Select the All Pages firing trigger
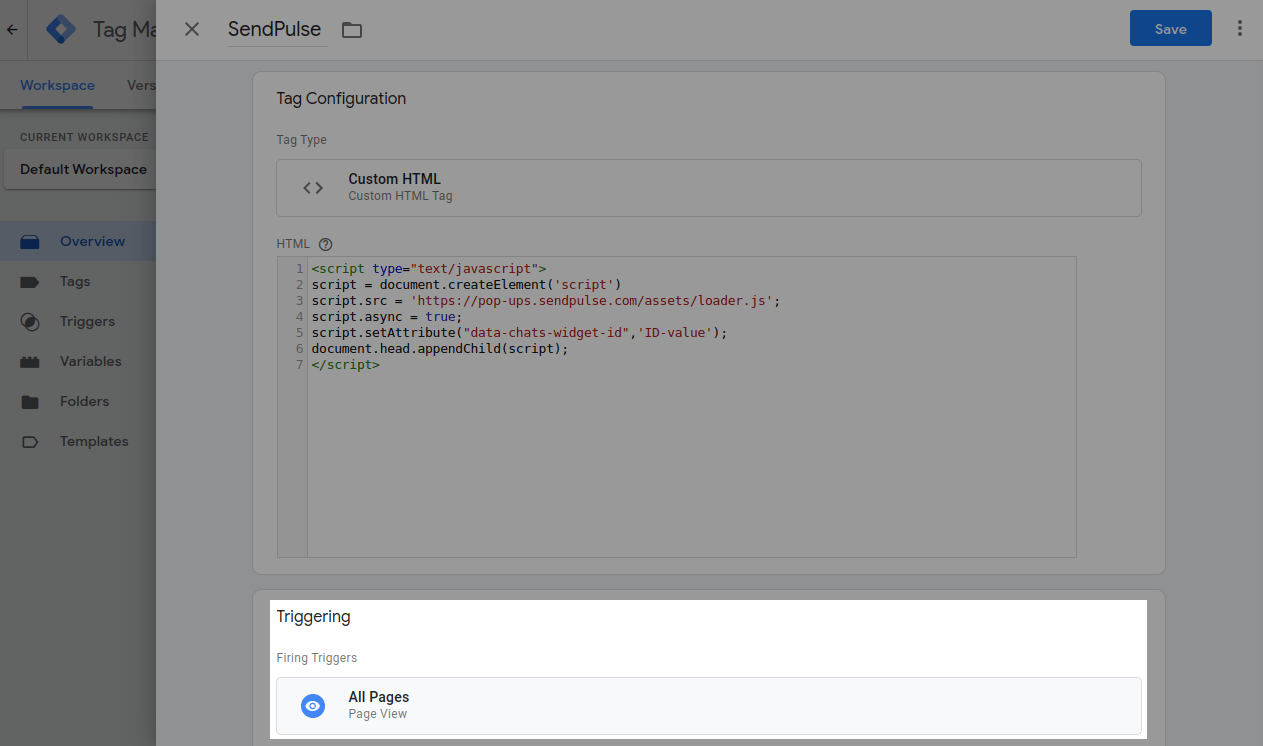Viewport: 1263px width, 746px height. click(x=708, y=706)
